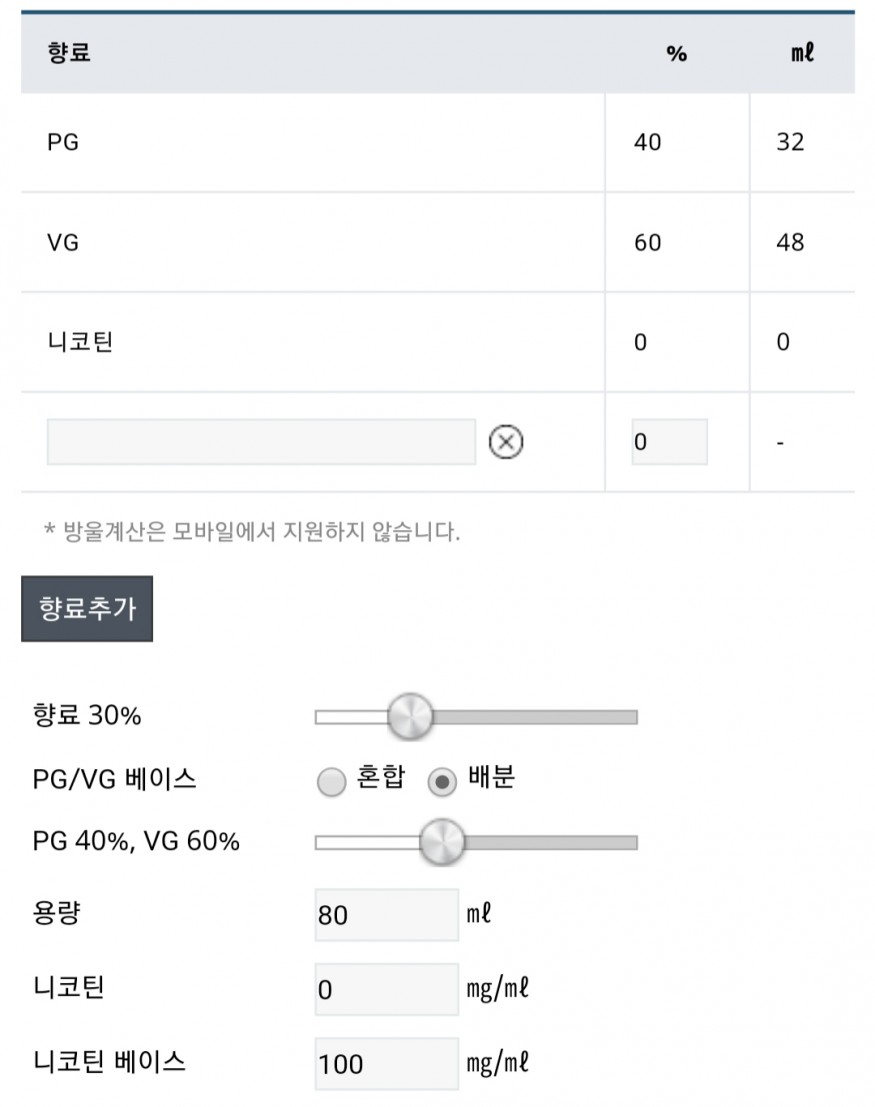Click the 향료 column header
This screenshot has width=875, height=1107.
pos(69,52)
